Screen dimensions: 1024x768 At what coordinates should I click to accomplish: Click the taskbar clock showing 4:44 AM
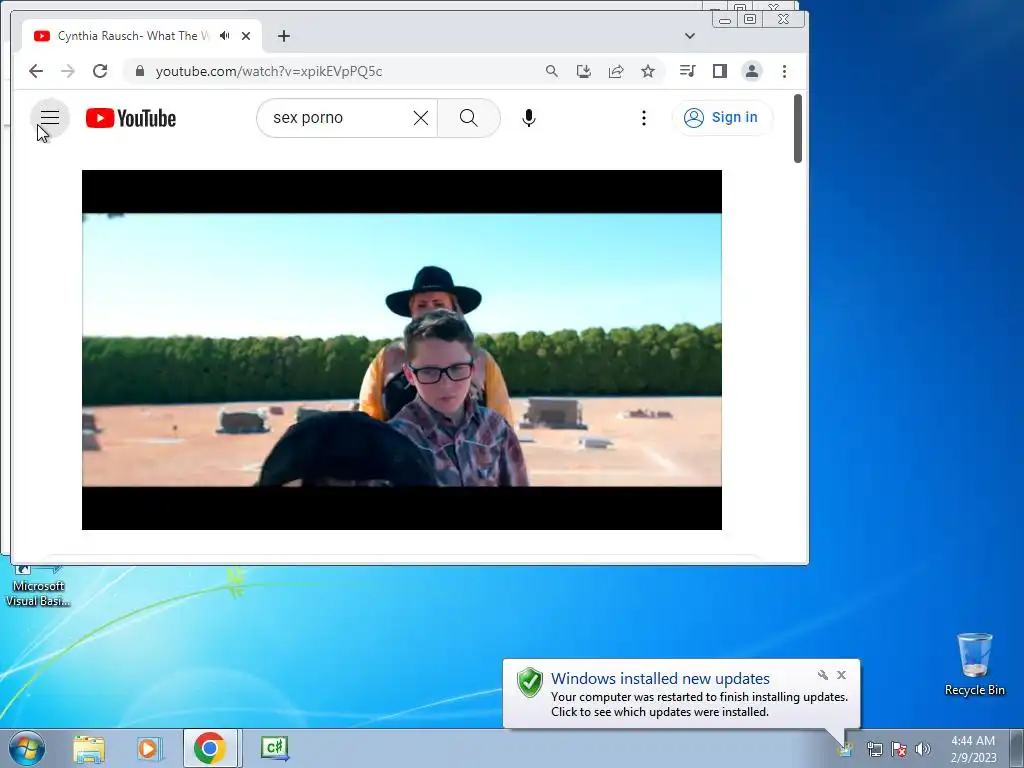(x=973, y=749)
